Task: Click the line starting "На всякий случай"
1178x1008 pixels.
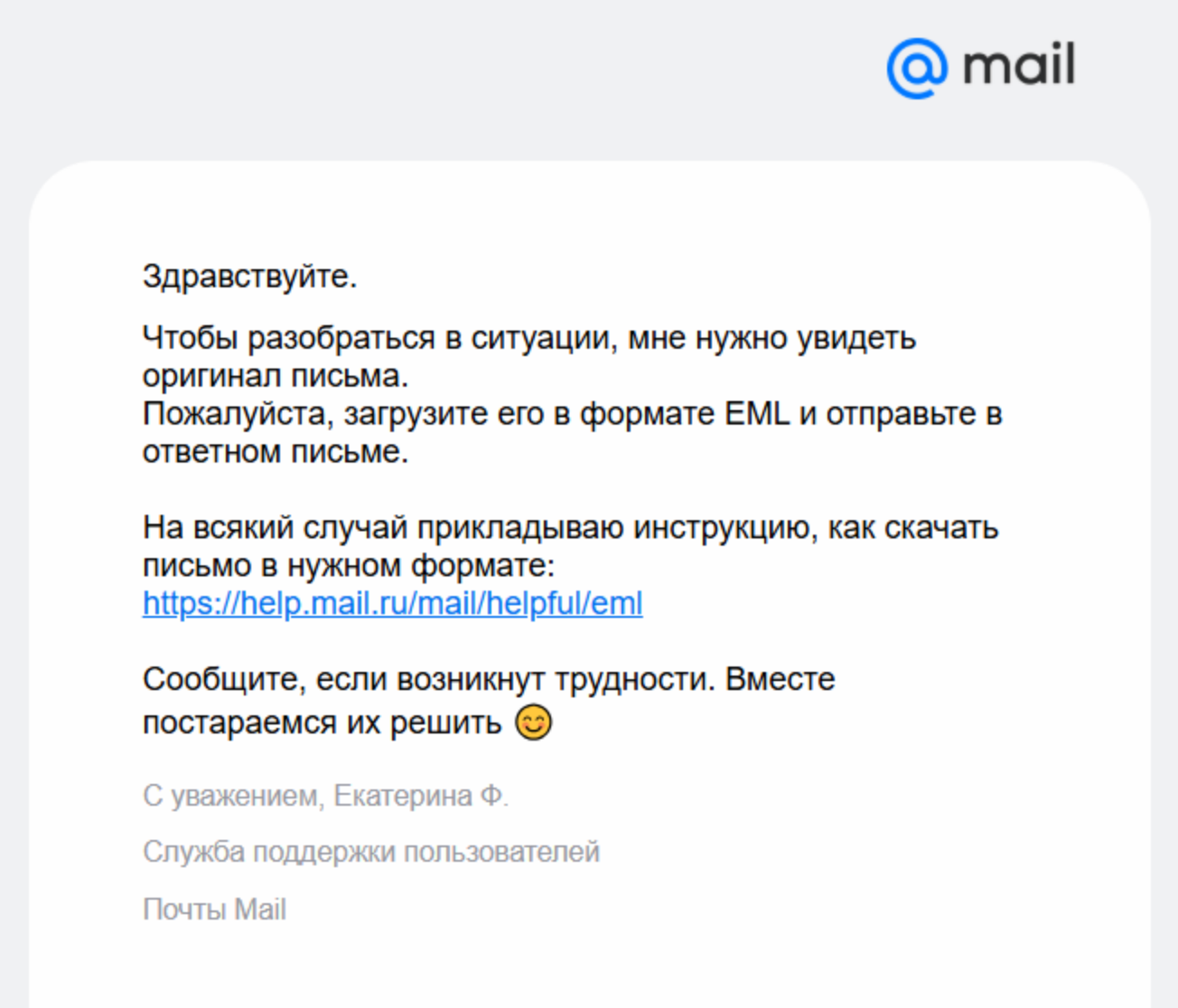Action: click(x=569, y=527)
